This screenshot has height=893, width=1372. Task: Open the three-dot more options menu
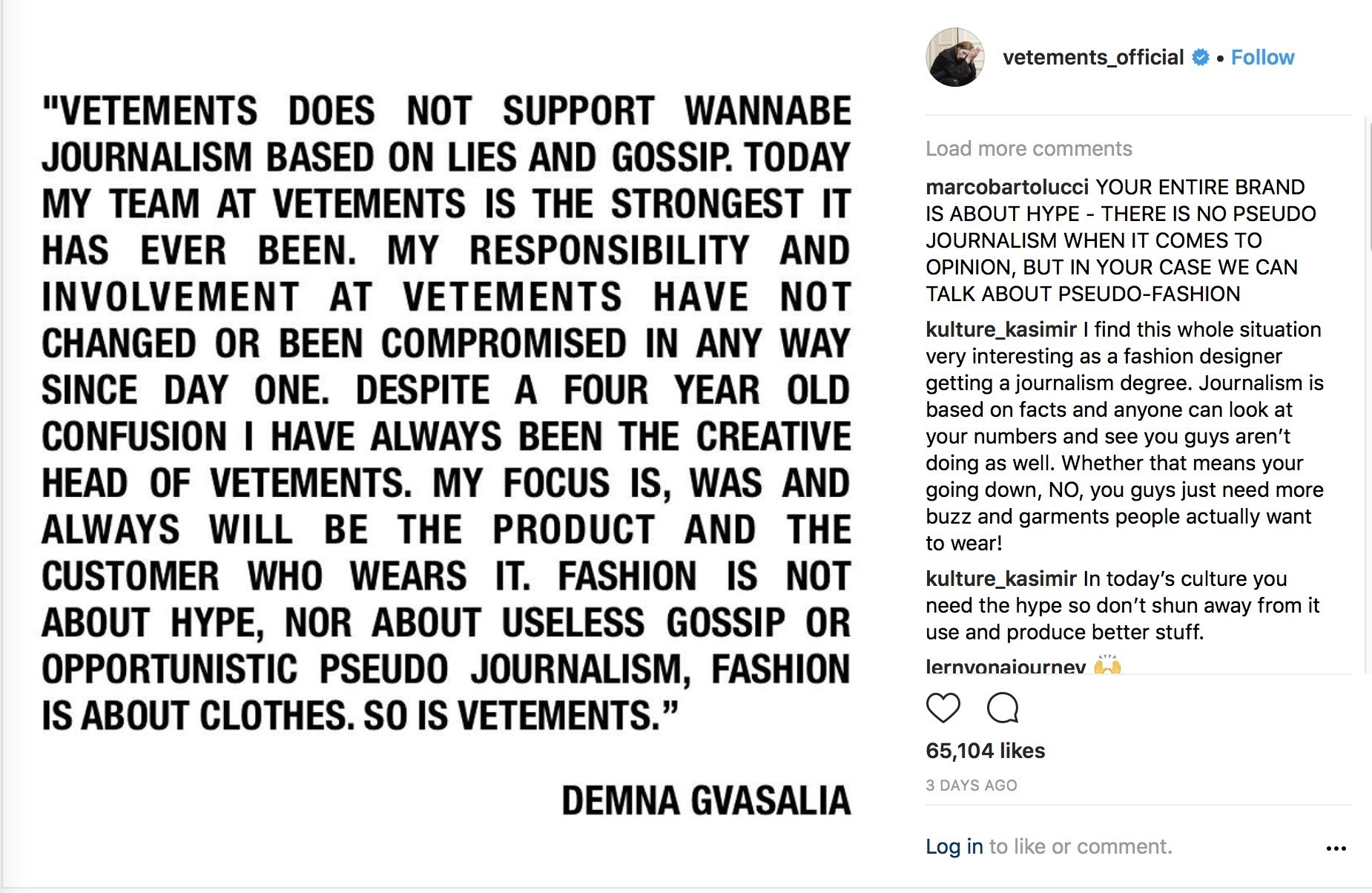point(1336,848)
